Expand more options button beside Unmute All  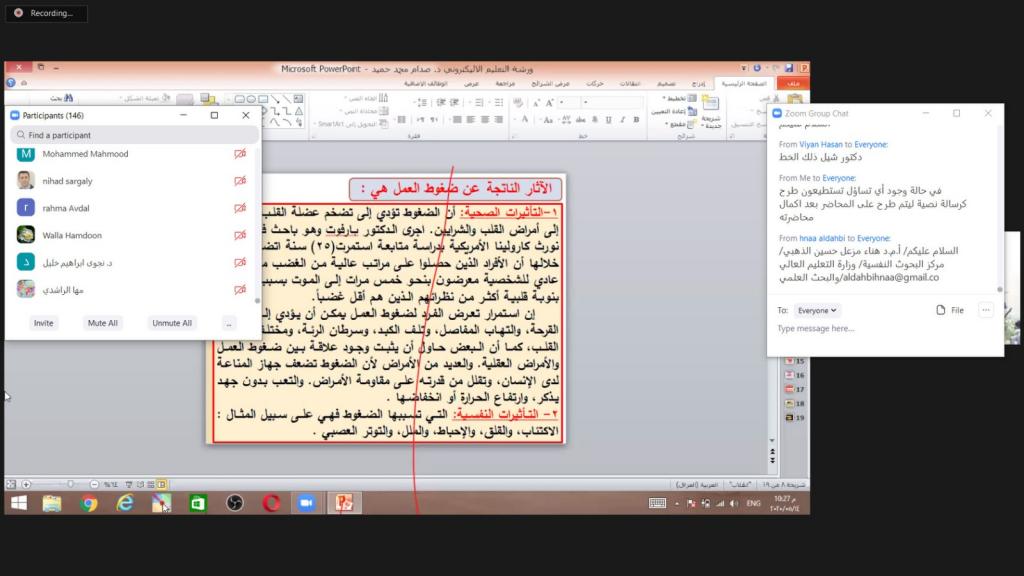[229, 323]
